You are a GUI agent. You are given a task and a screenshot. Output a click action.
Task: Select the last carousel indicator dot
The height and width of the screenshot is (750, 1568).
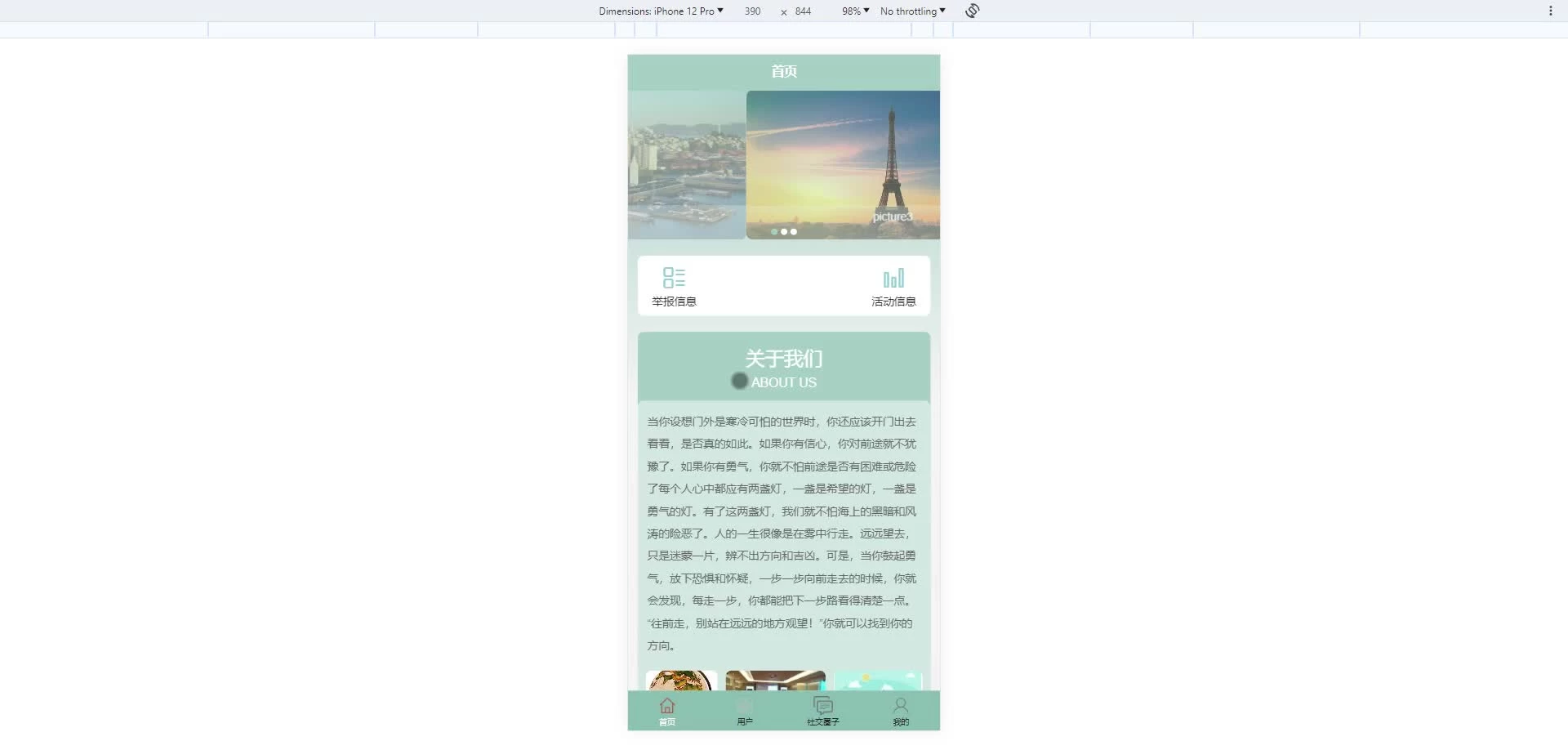tap(794, 232)
